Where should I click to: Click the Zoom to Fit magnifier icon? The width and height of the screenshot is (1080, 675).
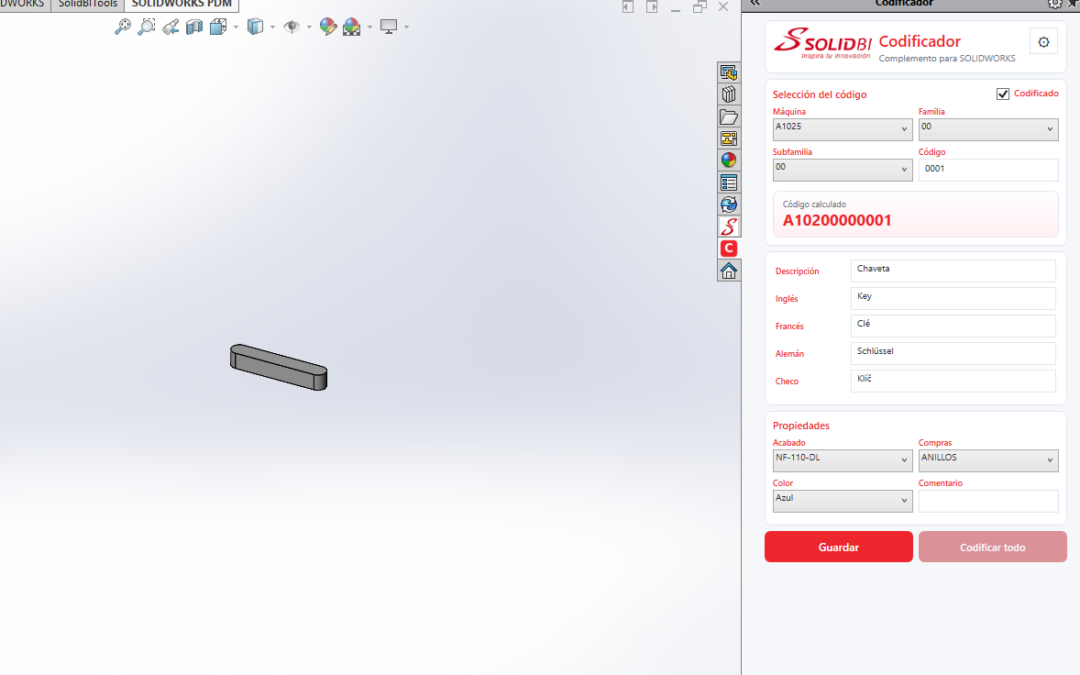123,27
